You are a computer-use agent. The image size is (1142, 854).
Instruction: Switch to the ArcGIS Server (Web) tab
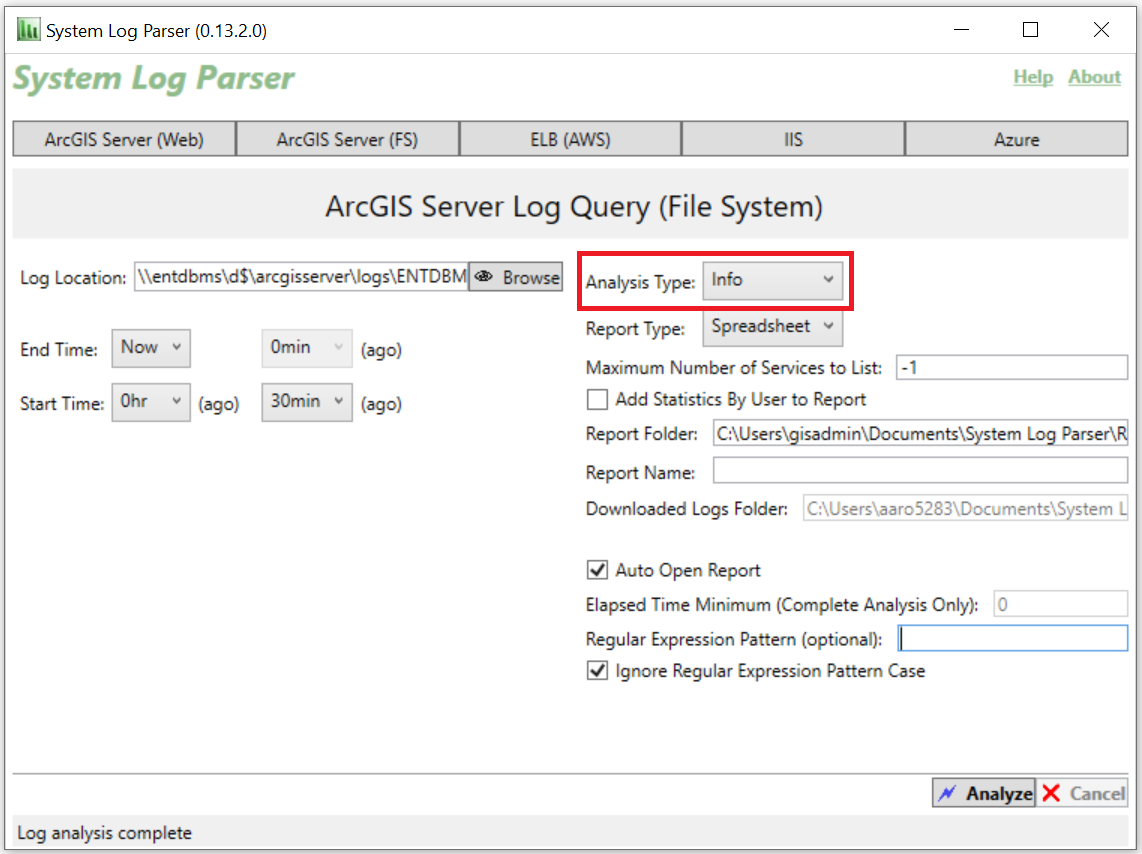[123, 139]
